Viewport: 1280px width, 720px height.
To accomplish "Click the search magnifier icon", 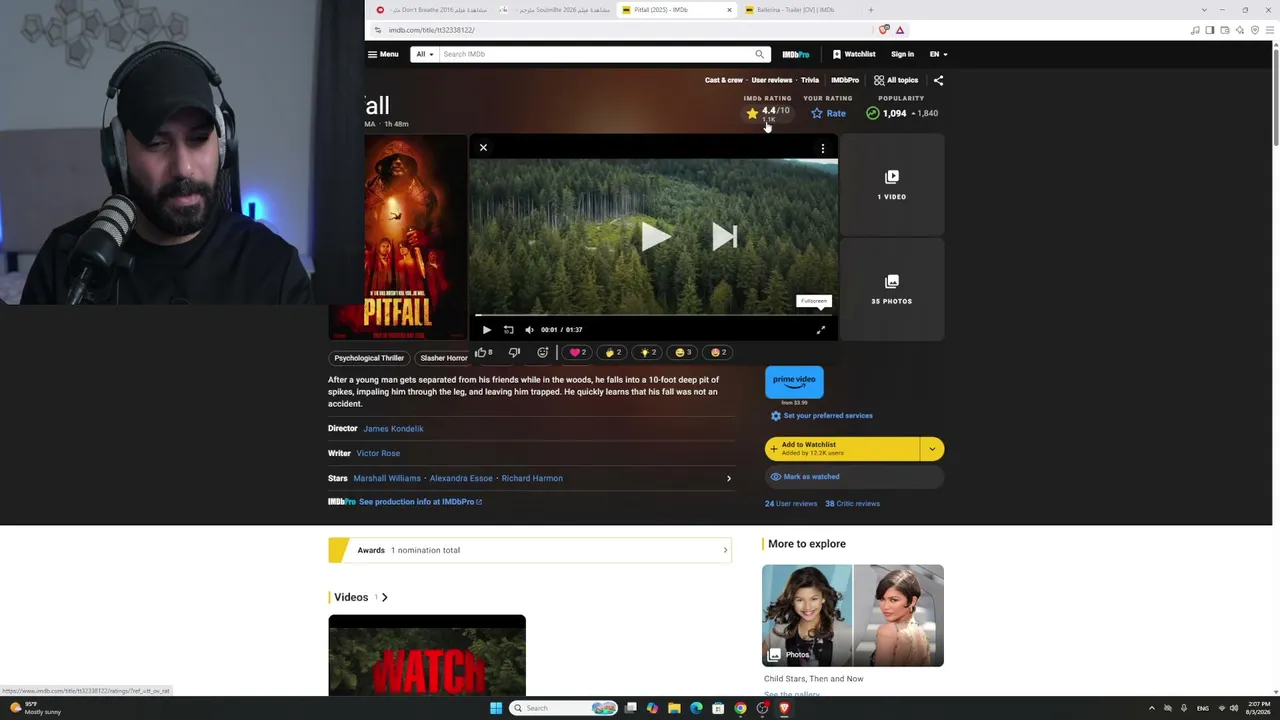I will pyautogui.click(x=760, y=54).
